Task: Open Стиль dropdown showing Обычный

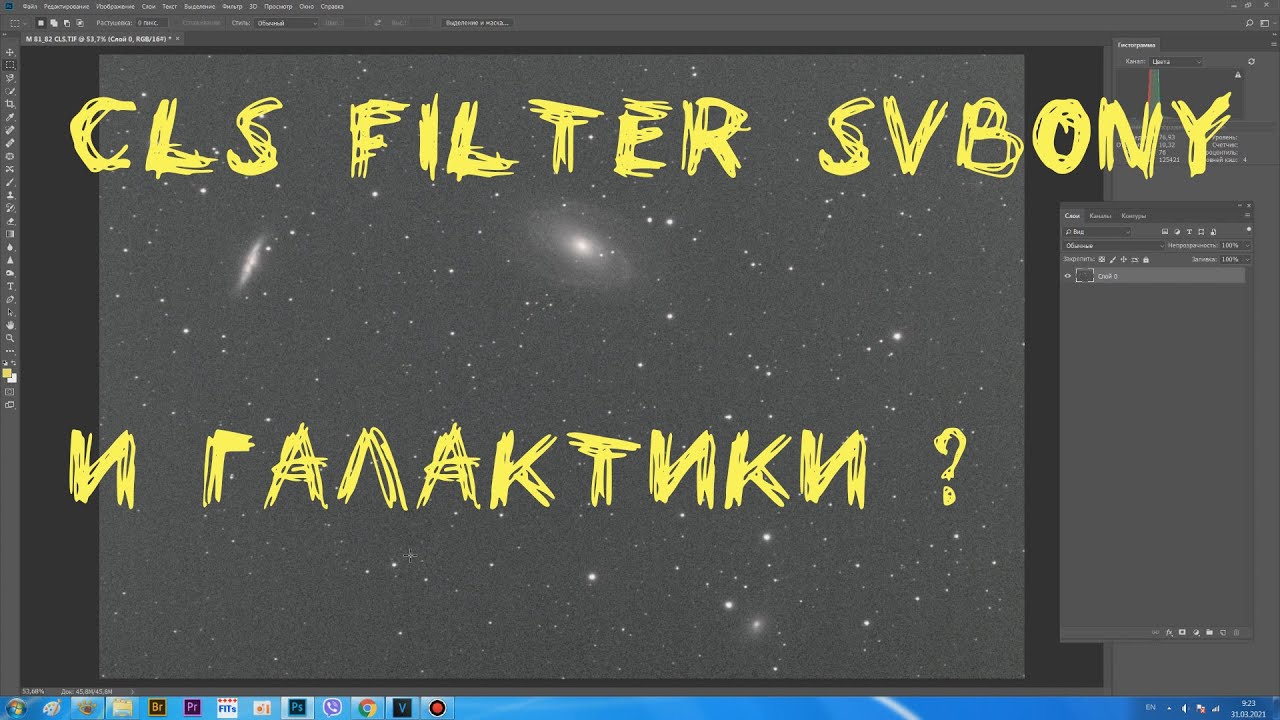Action: 286,23
